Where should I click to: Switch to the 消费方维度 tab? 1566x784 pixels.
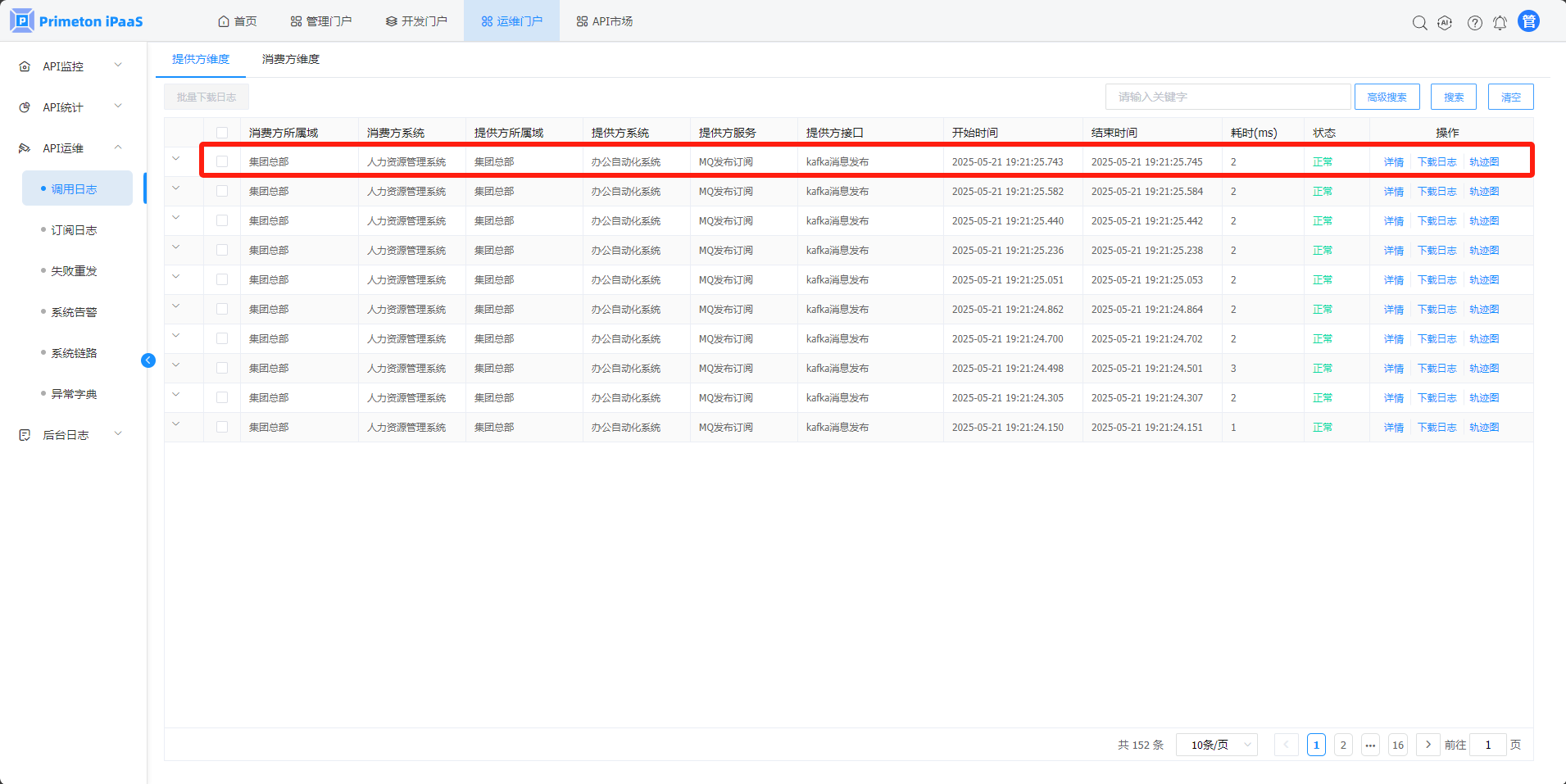pyautogui.click(x=290, y=59)
